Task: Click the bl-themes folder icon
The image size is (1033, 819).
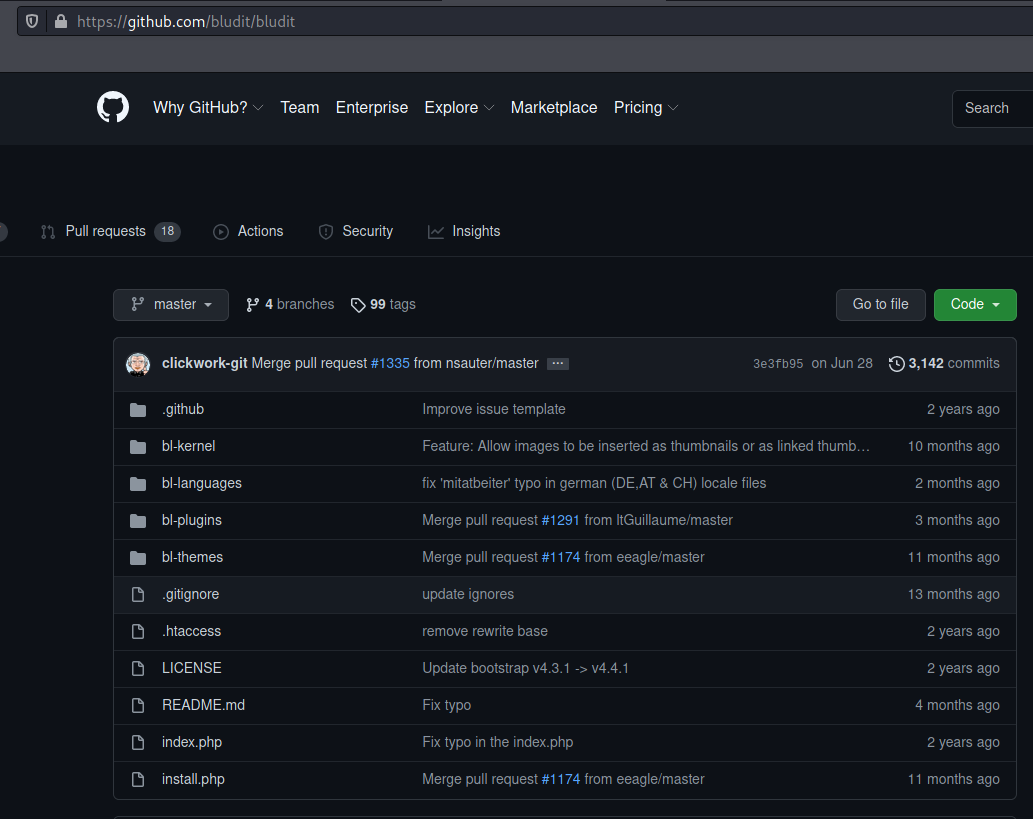Action: pyautogui.click(x=138, y=557)
